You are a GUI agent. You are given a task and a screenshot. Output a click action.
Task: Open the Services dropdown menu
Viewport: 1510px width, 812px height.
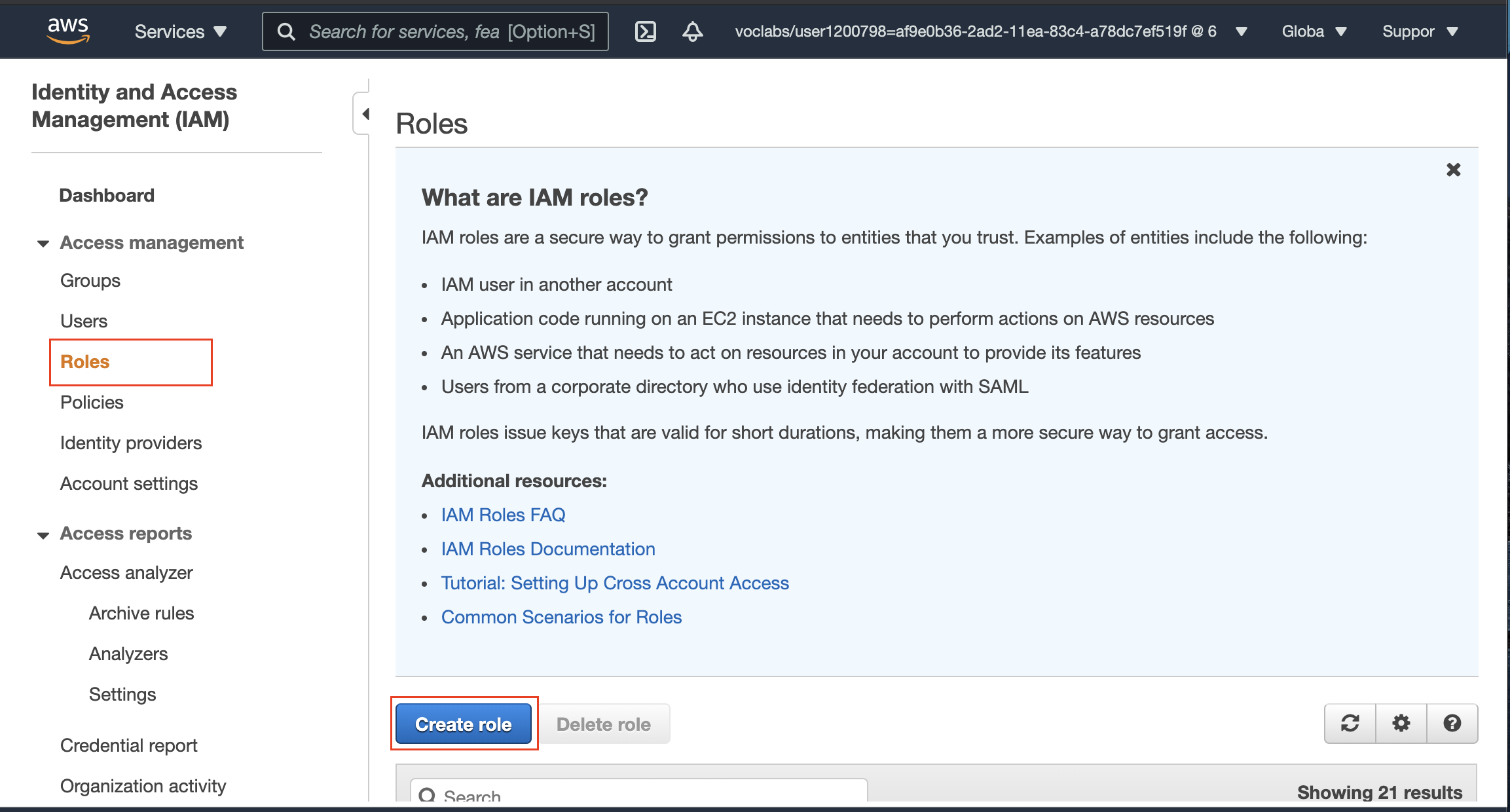(180, 31)
